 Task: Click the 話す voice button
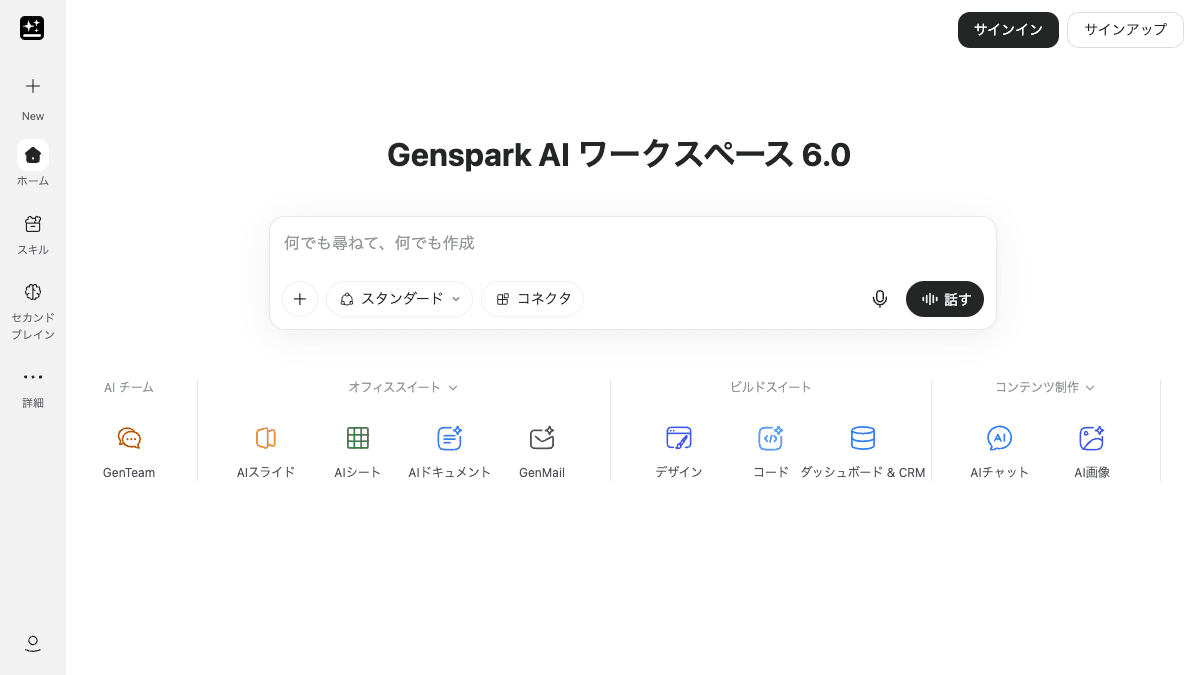coord(945,299)
